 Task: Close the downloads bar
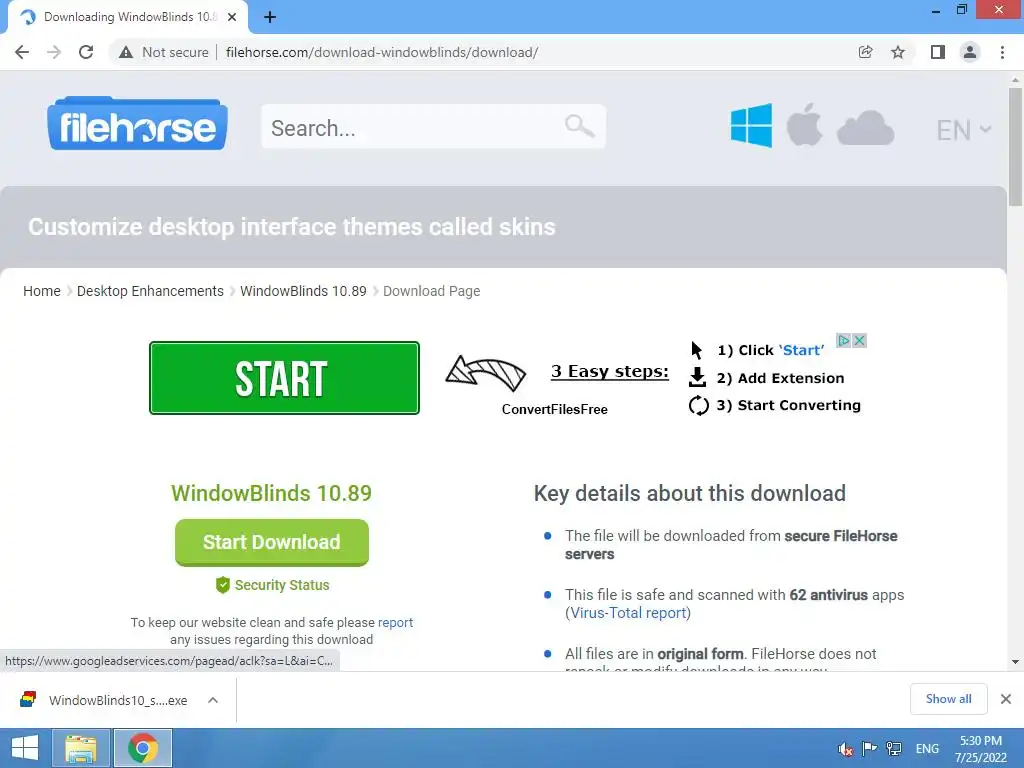(1006, 699)
